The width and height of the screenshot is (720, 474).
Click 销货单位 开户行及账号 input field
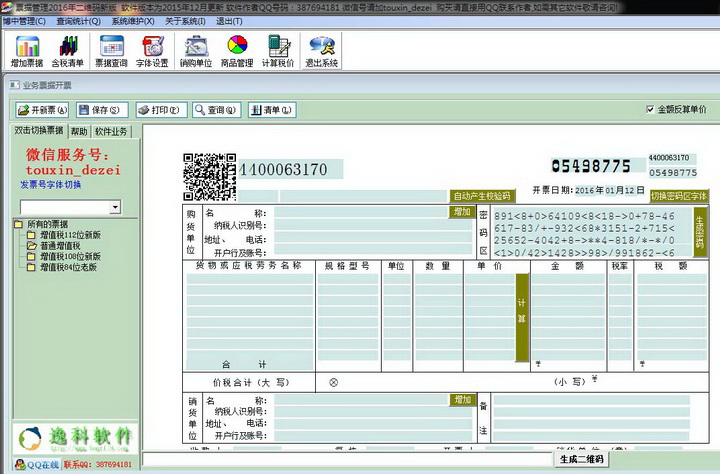click(x=373, y=436)
